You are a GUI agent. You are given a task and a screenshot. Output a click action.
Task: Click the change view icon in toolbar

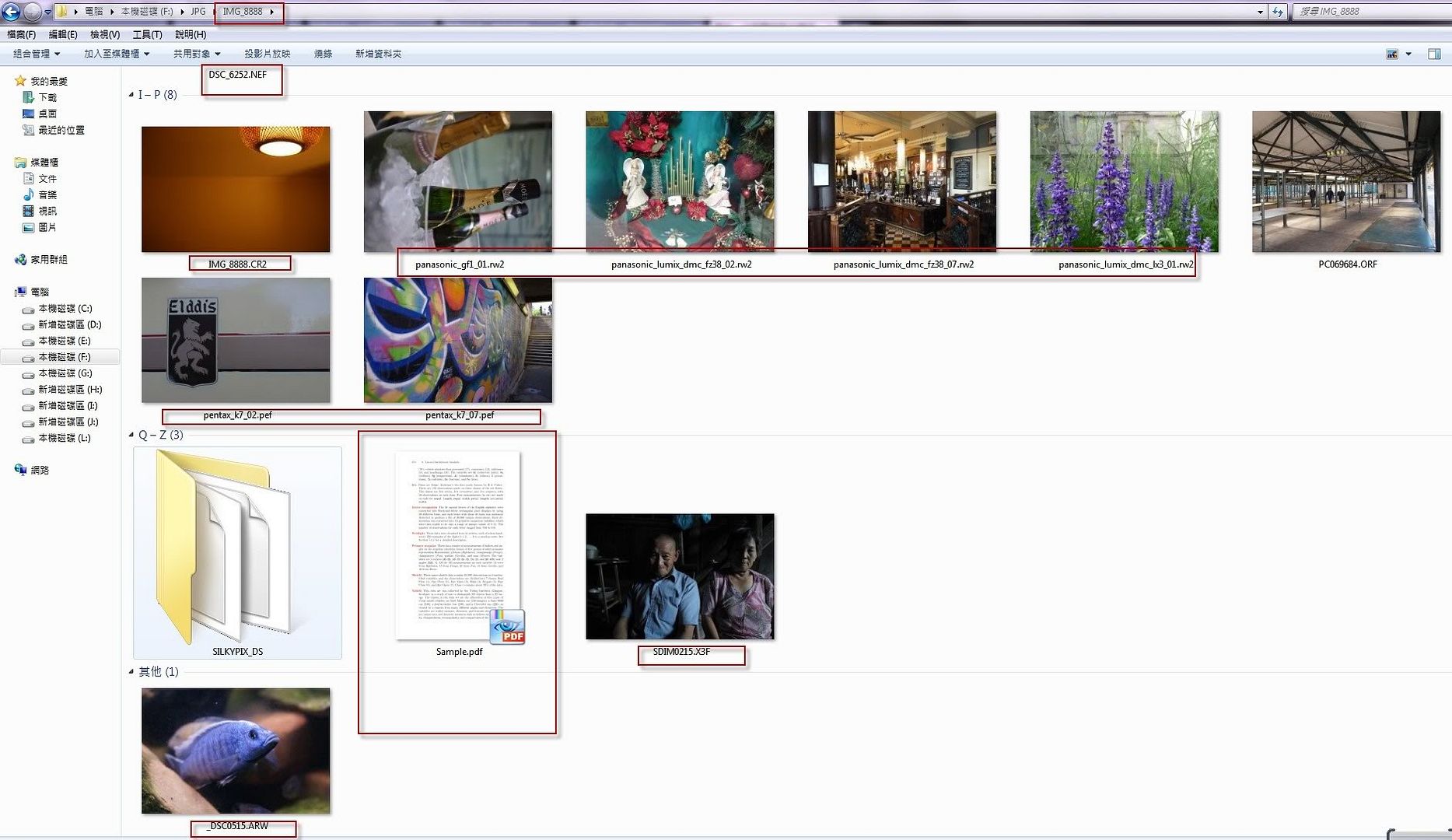[1392, 54]
